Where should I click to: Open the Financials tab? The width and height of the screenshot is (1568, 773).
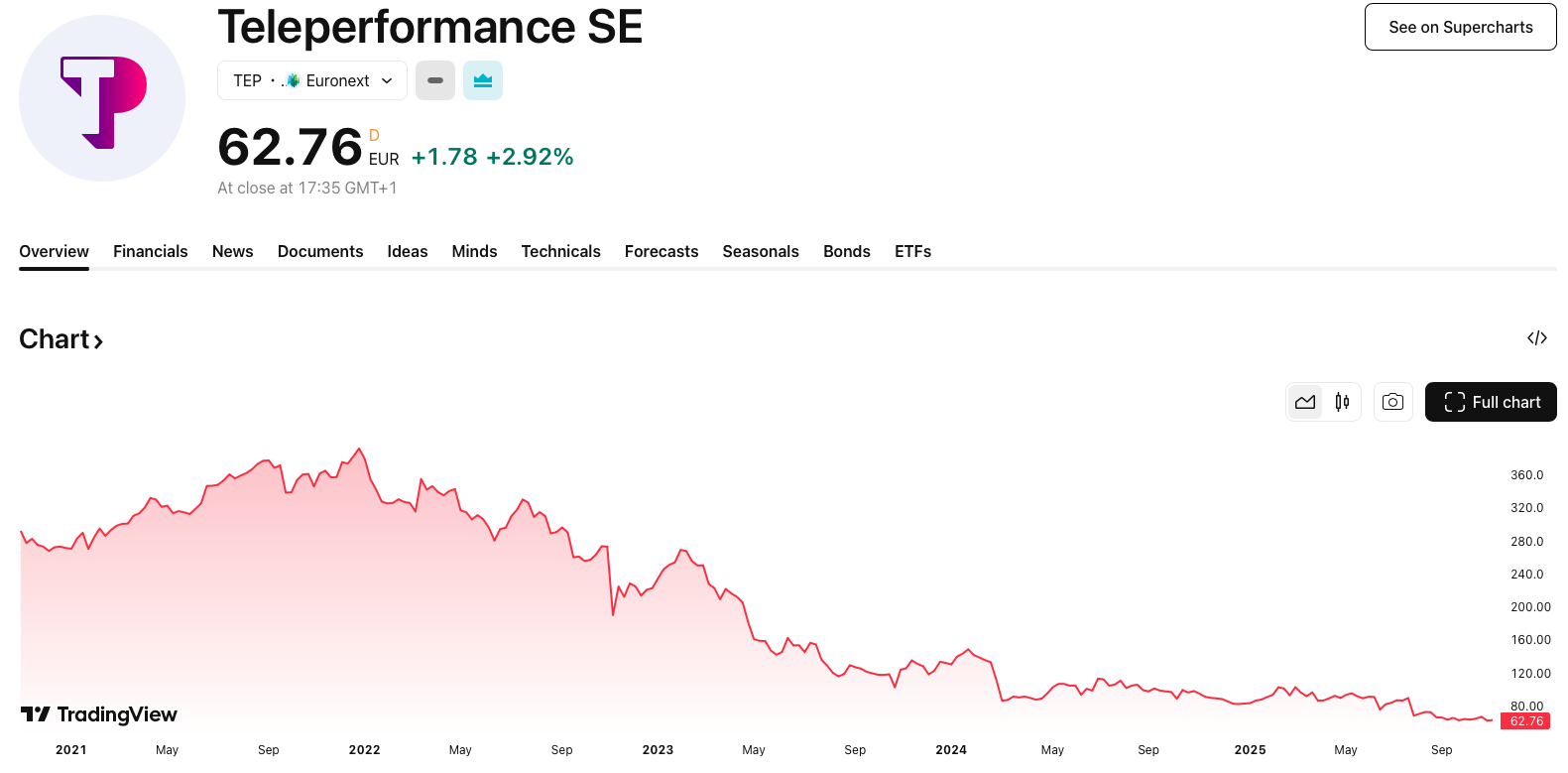150,251
